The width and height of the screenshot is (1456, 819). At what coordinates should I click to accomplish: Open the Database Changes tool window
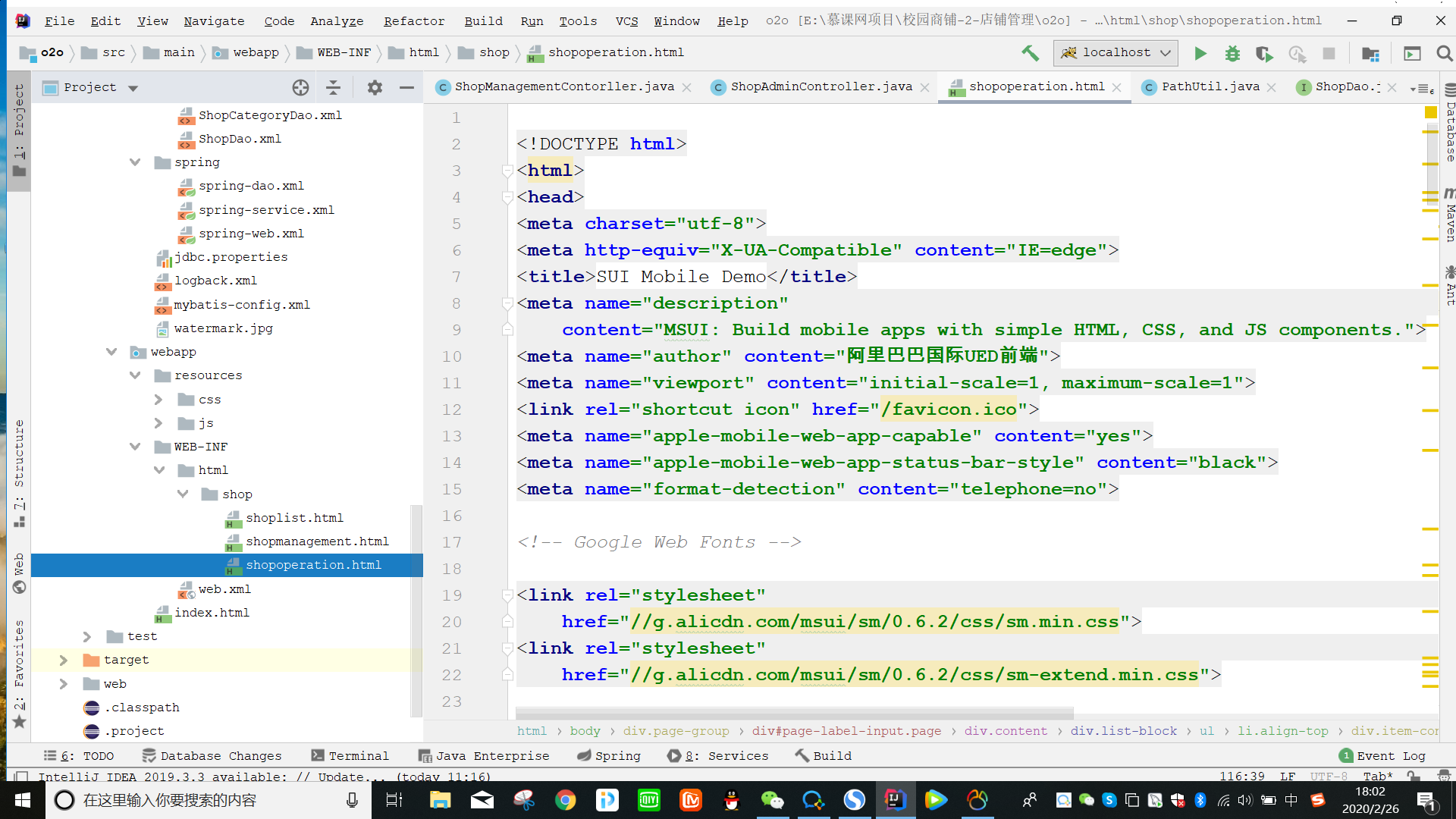pos(212,756)
